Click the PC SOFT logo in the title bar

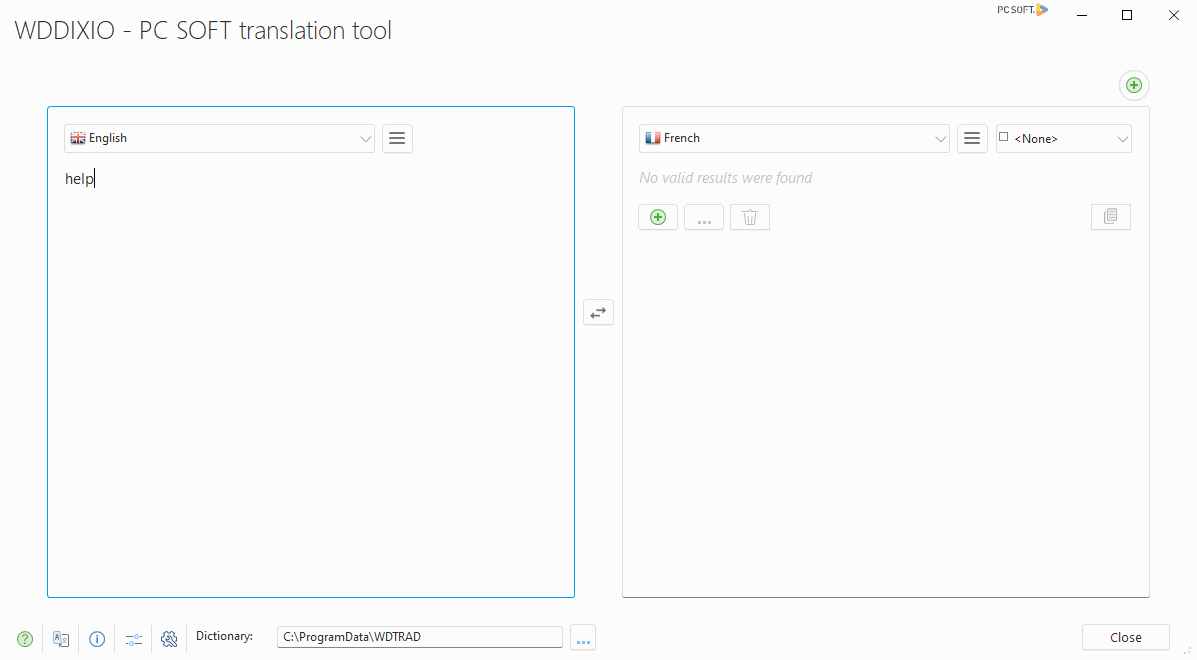[1023, 10]
